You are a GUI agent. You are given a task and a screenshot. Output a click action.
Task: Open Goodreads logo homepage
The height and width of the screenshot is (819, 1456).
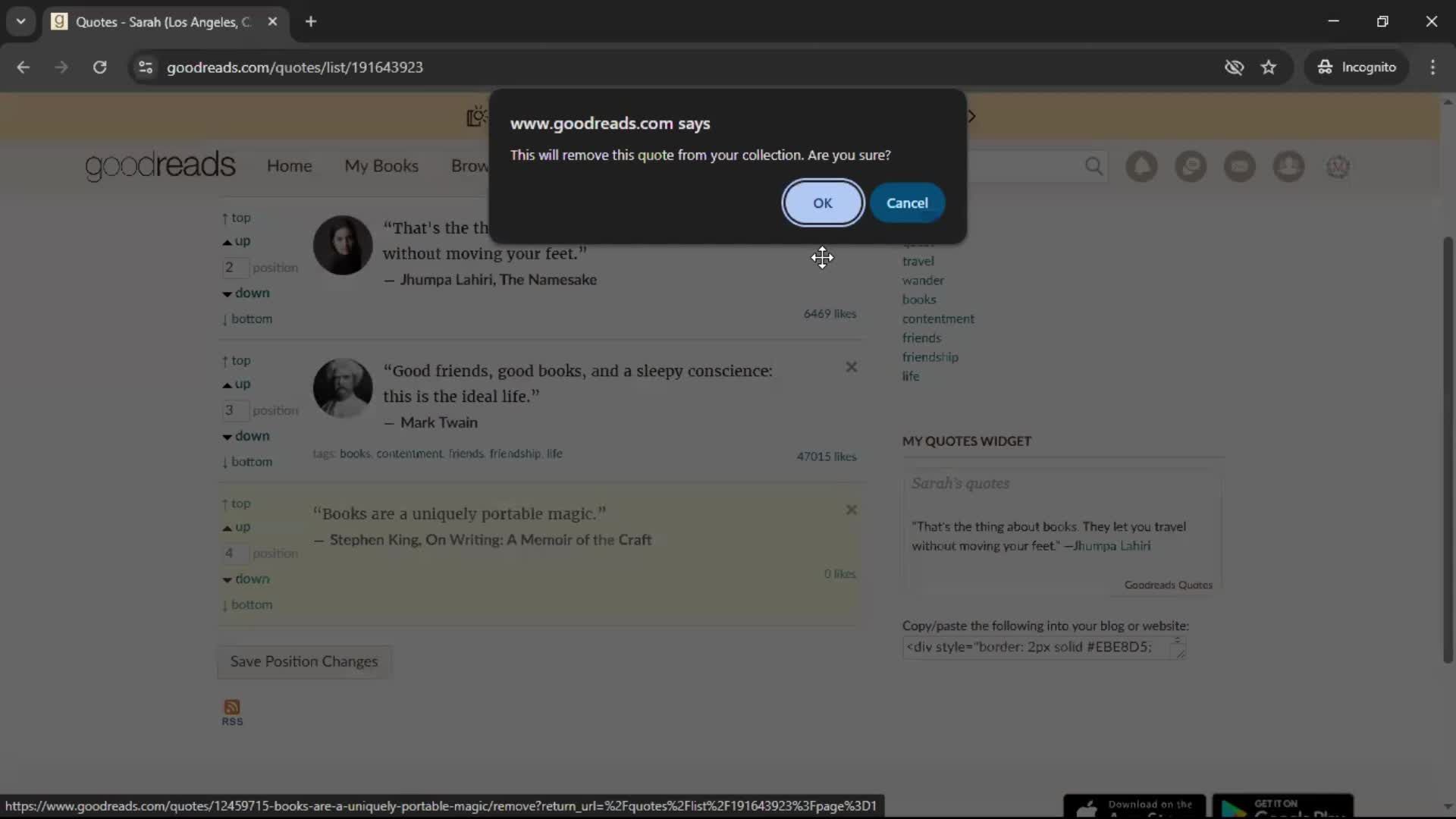click(160, 165)
